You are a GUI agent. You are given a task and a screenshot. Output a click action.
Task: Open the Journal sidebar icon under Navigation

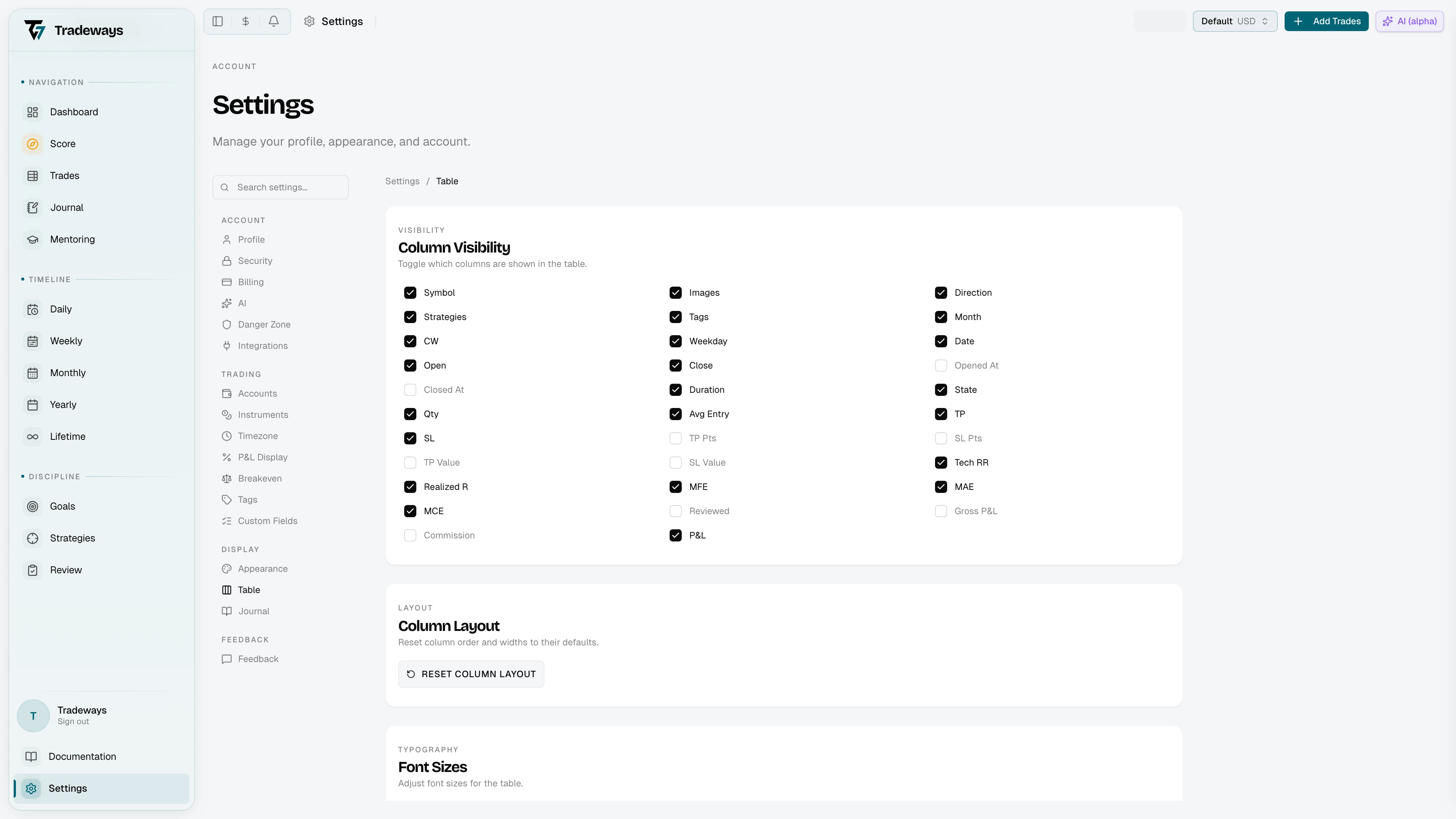[33, 207]
